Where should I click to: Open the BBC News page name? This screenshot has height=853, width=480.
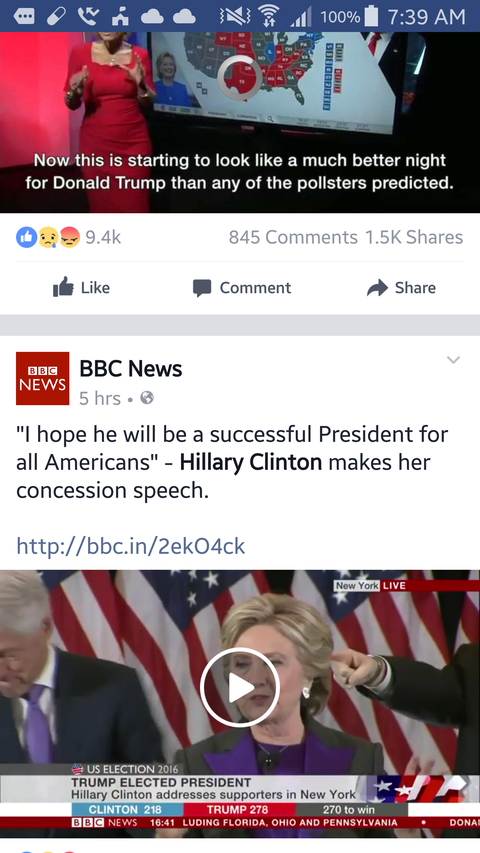coord(131,369)
